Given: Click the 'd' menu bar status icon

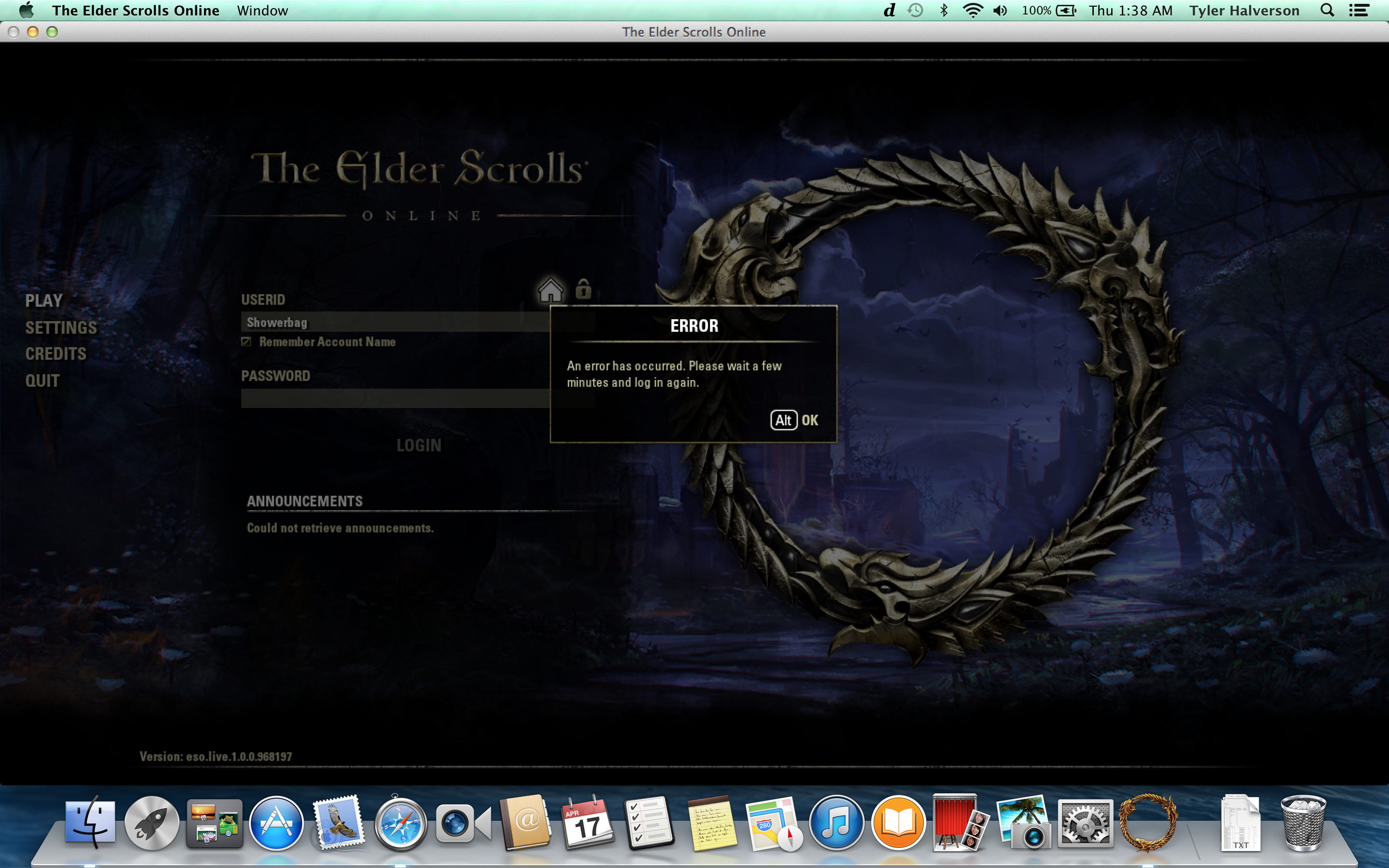Looking at the screenshot, I should click(889, 10).
